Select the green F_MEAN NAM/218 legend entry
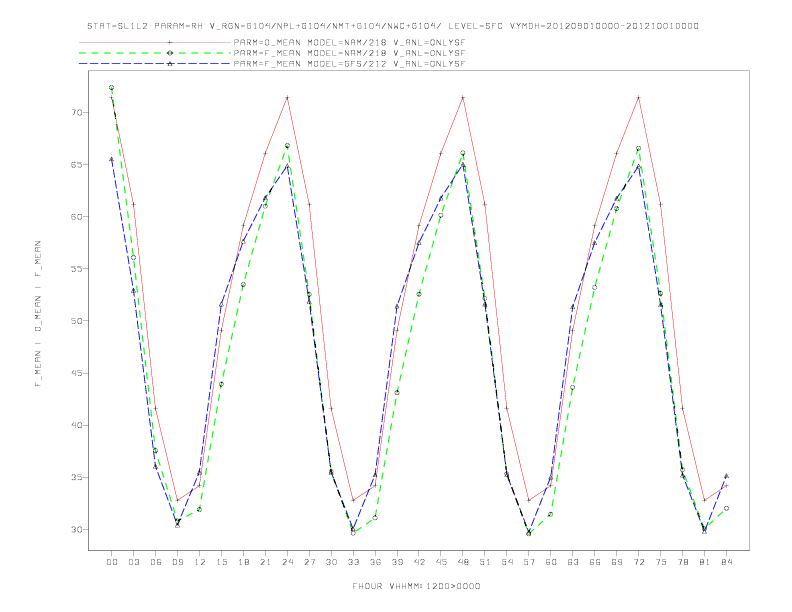 pyautogui.click(x=272, y=53)
